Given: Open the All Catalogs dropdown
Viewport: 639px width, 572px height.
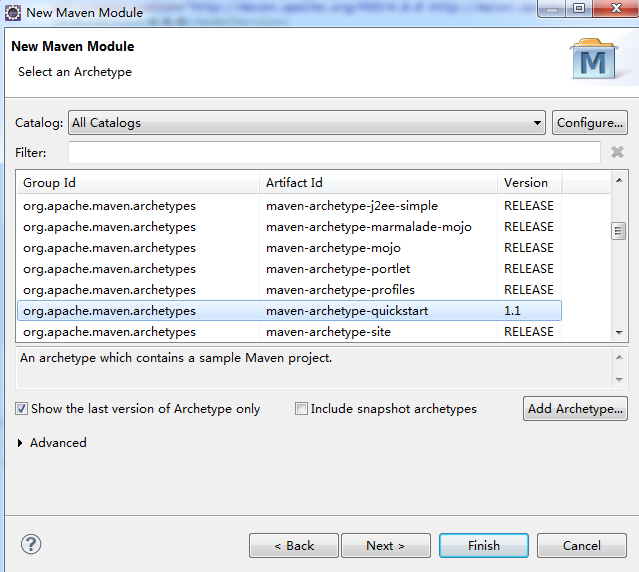Looking at the screenshot, I should point(307,123).
